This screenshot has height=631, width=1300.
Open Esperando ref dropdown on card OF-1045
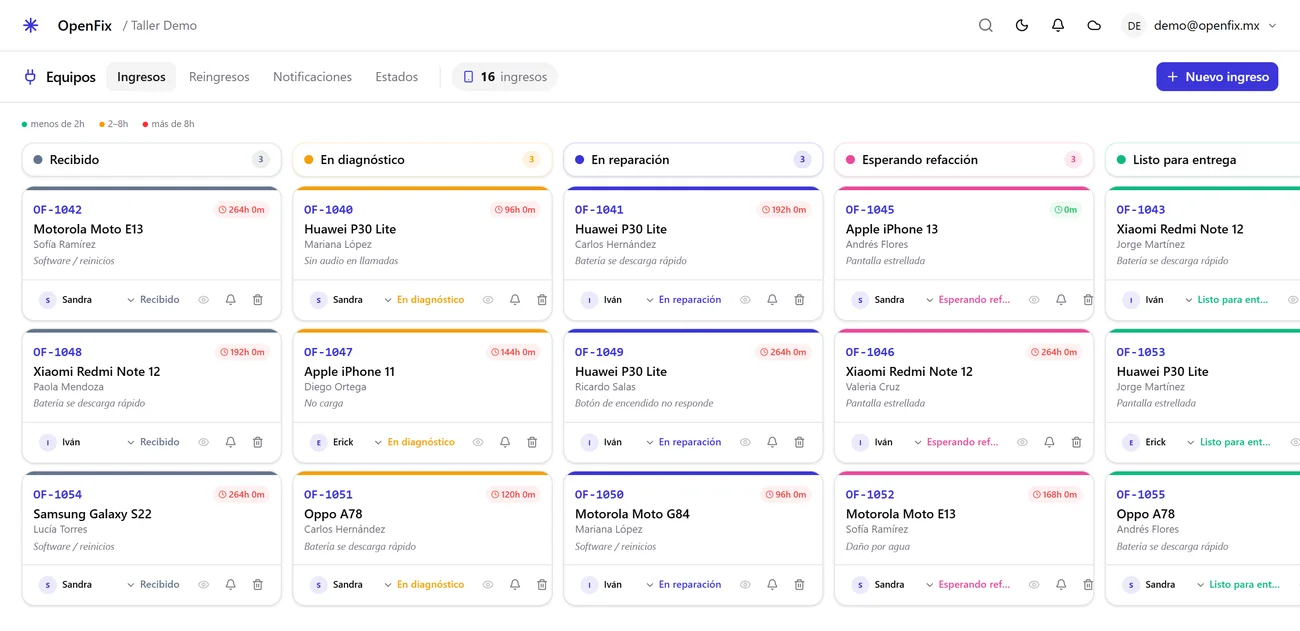[x=968, y=300]
